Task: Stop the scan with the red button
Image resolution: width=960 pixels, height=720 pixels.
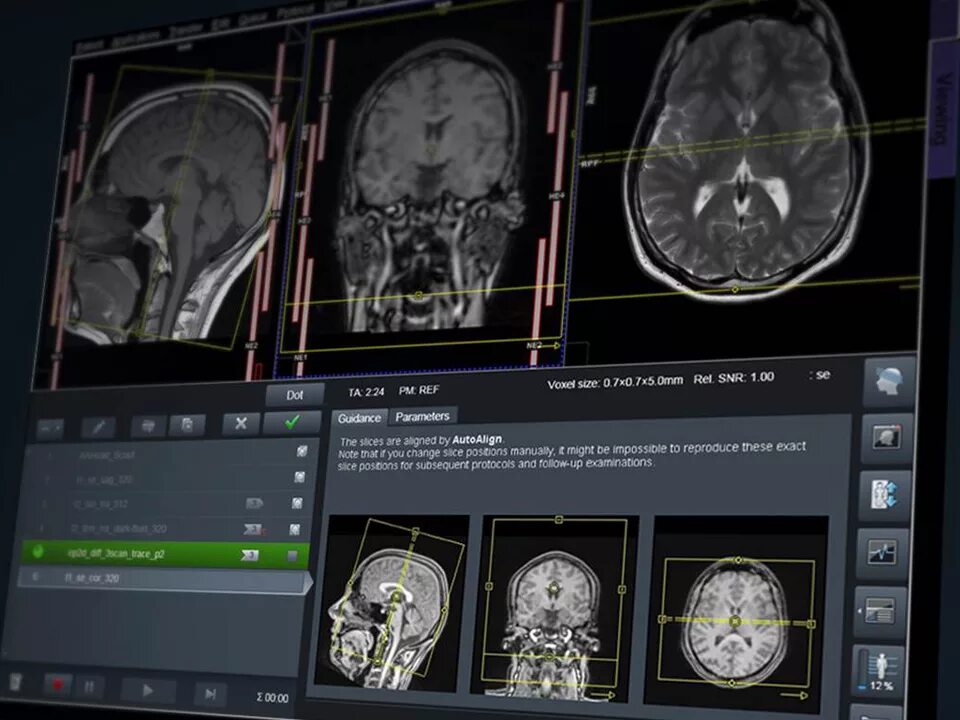Action: (58, 684)
